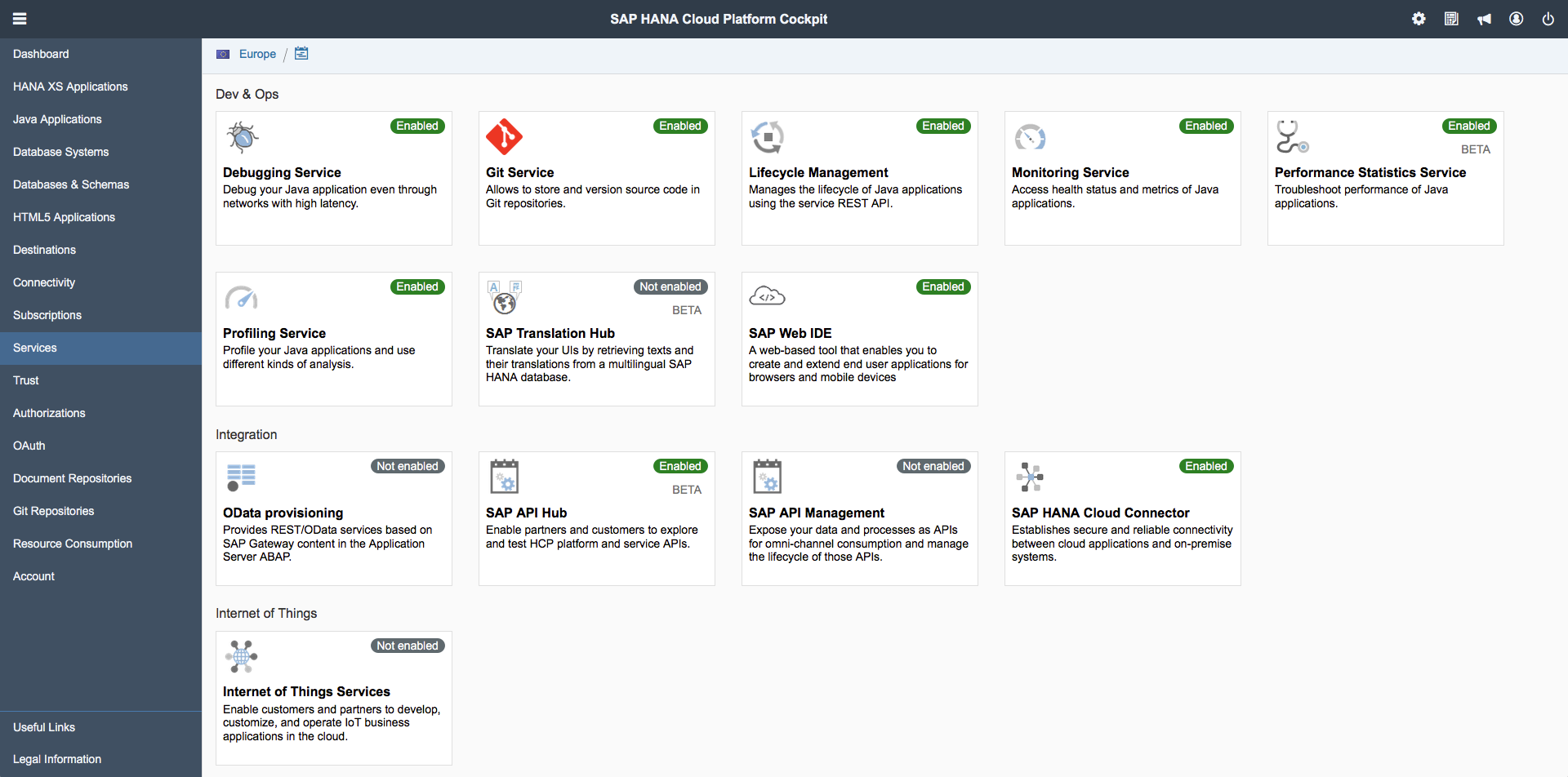This screenshot has height=777, width=1568.
Task: Open the Debugging Service tile title
Action: pyautogui.click(x=282, y=172)
